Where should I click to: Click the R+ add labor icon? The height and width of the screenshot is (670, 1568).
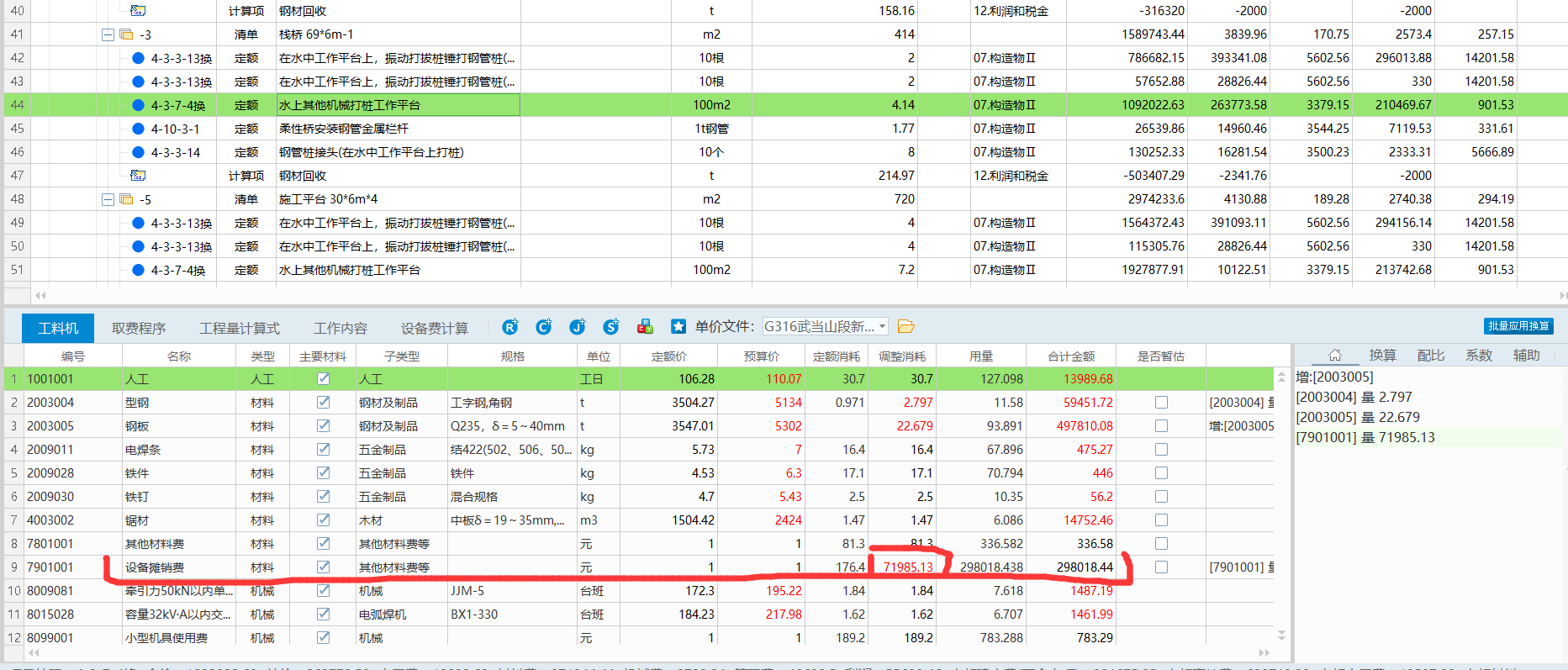click(510, 327)
